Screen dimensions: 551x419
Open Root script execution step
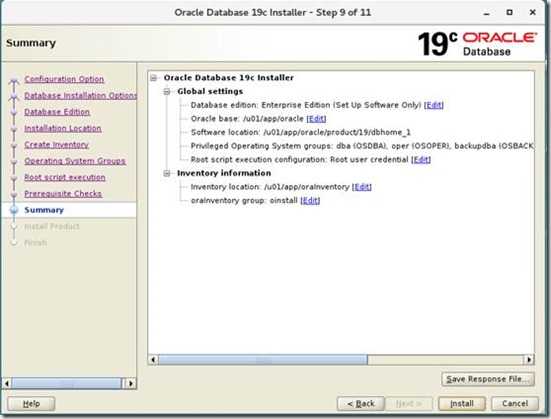pyautogui.click(x=65, y=177)
